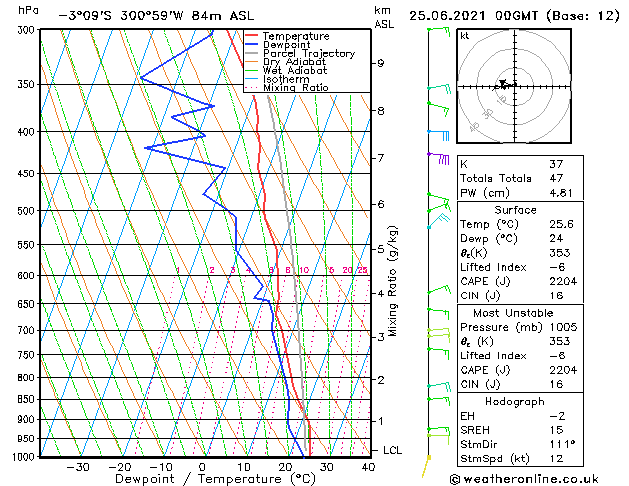Click the SREH value 15

tap(556, 430)
